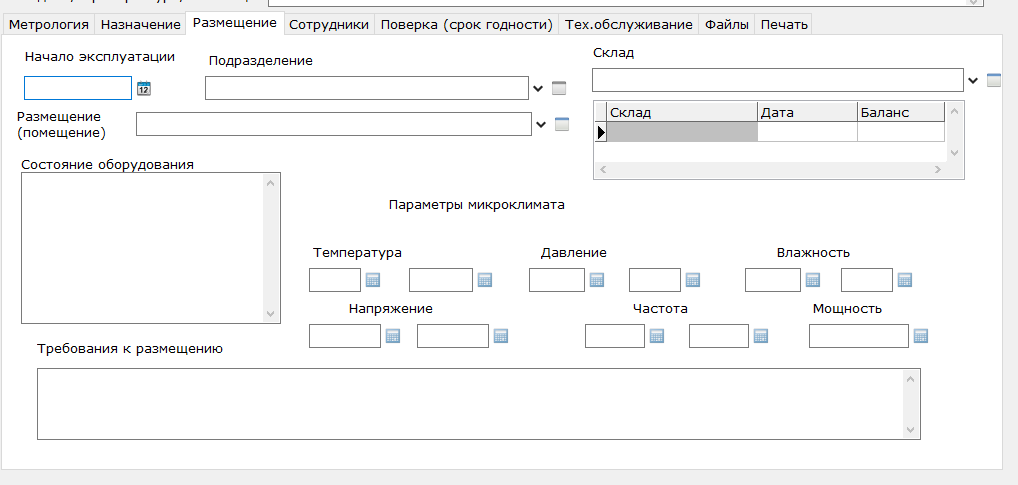Screen dimensions: 1018x485
Task: Click scroll-down arrow of the Склад grid
Action: click(x=954, y=153)
